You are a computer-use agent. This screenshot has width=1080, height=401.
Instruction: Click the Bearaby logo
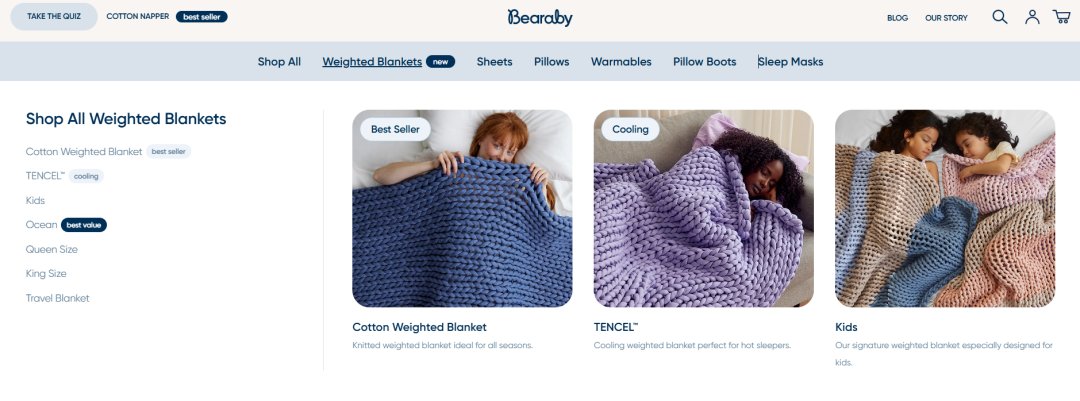click(x=540, y=17)
